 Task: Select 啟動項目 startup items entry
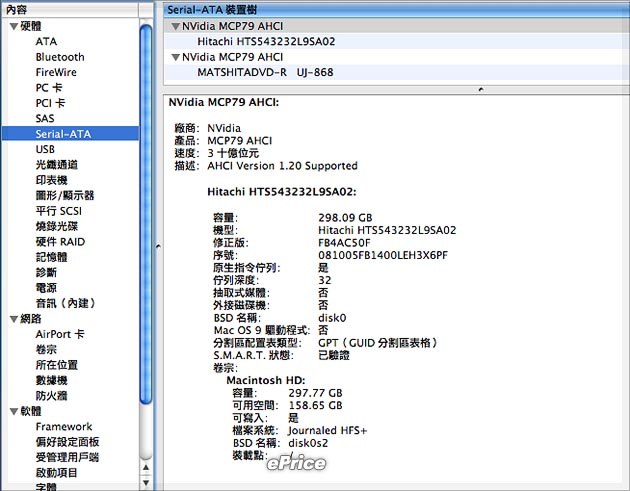(57, 473)
